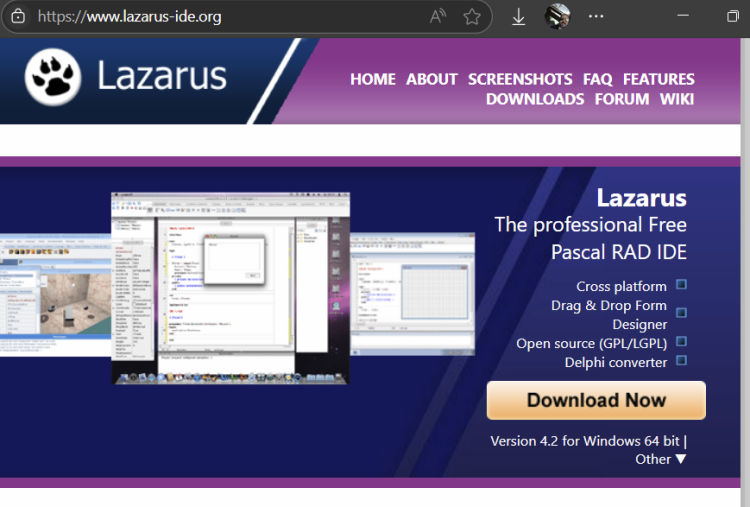The height and width of the screenshot is (507, 750).
Task: Open the user profile avatar
Action: tap(557, 16)
